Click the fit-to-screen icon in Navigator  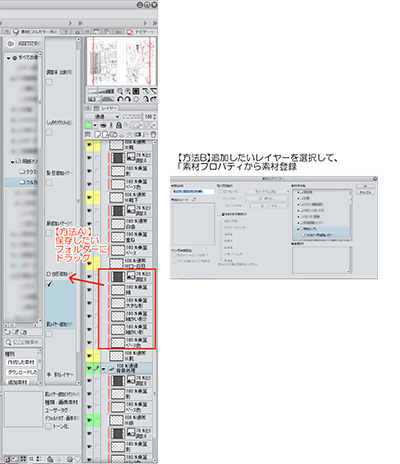[x=136, y=91]
